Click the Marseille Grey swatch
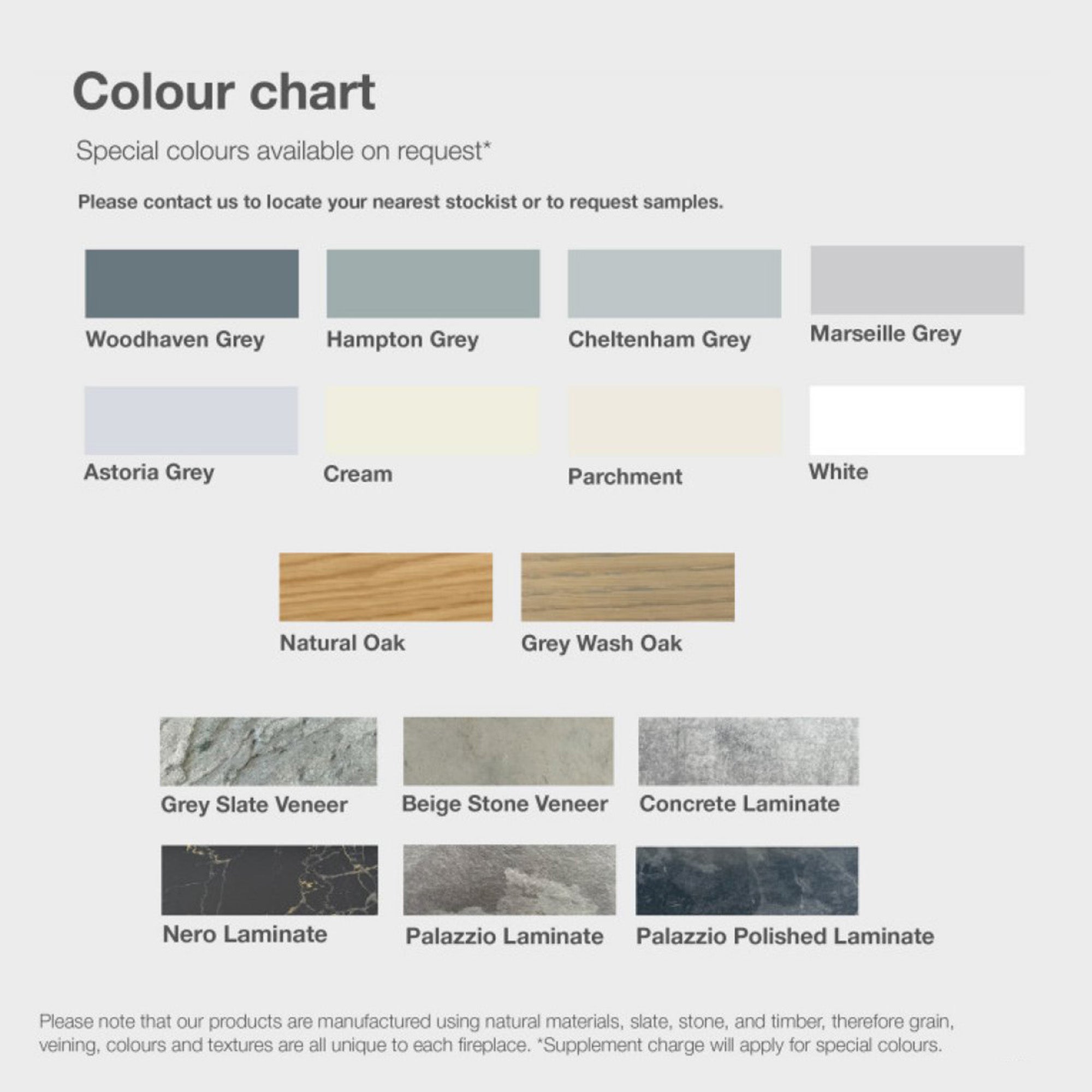This screenshot has height=1092, width=1092. [x=917, y=280]
